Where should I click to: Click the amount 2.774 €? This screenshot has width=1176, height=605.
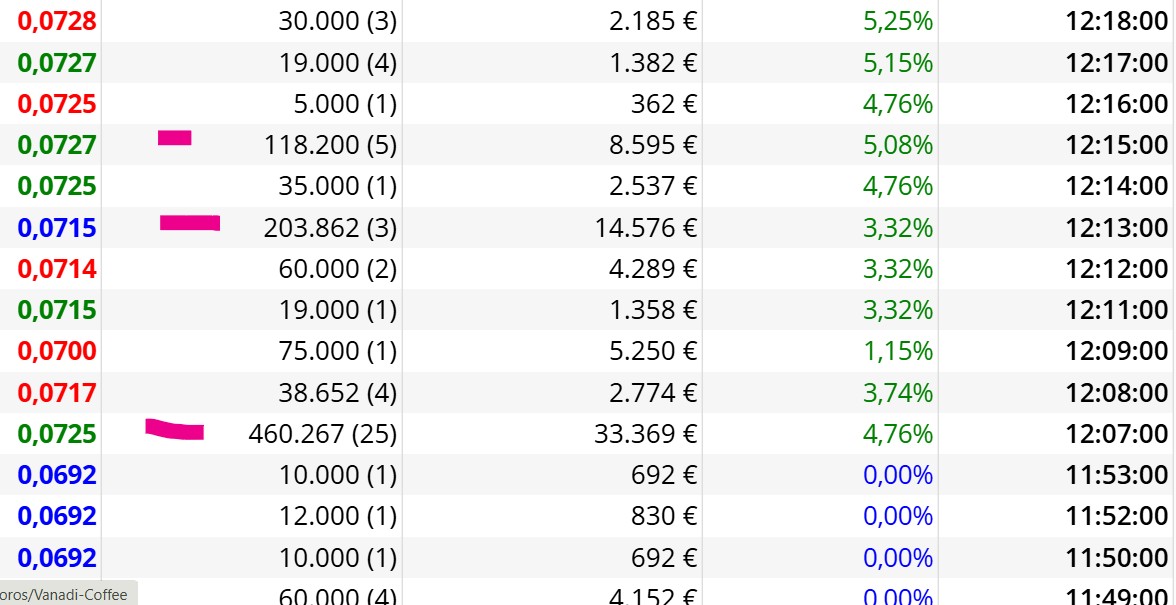(x=653, y=392)
